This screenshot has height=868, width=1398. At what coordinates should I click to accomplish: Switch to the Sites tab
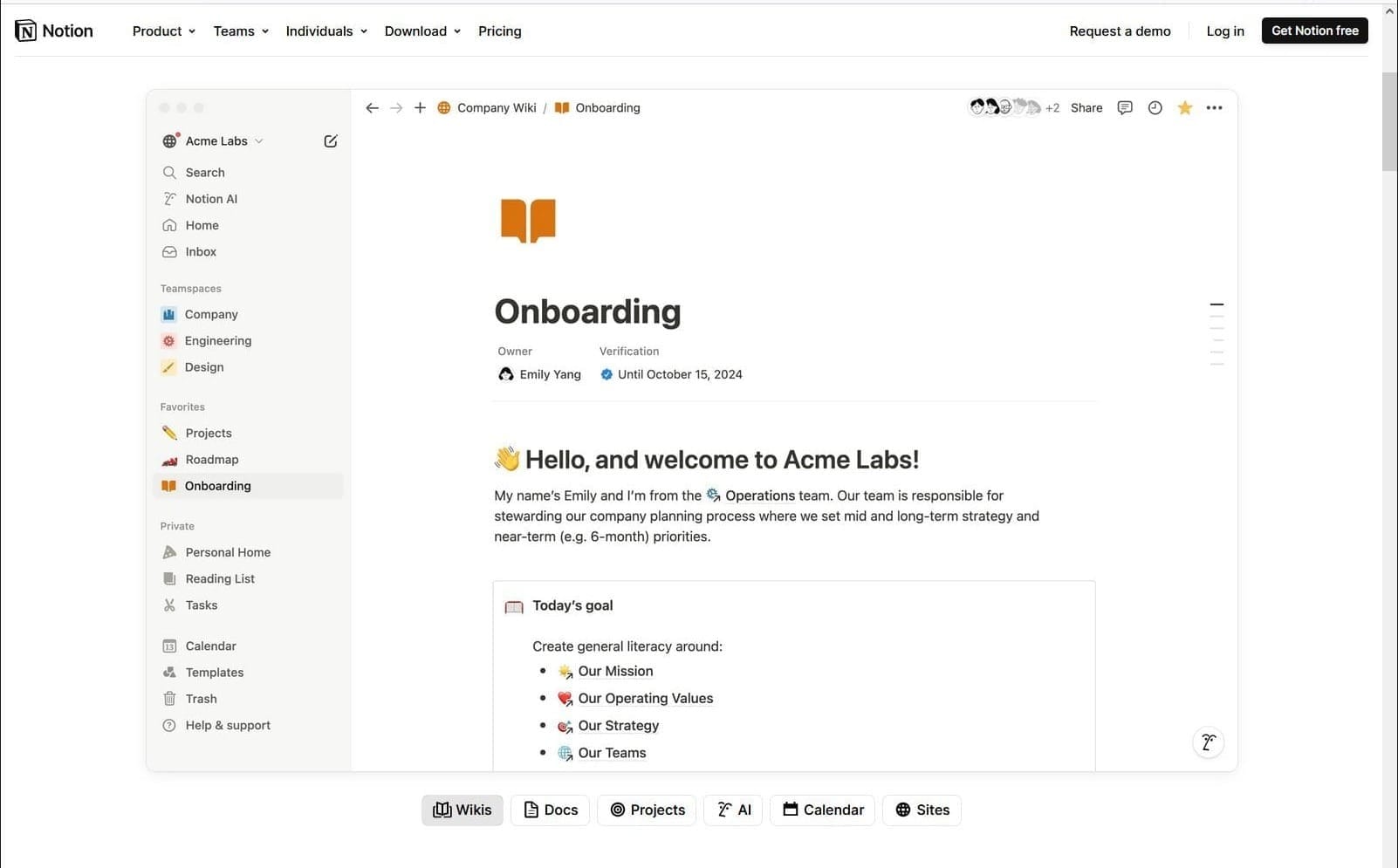[922, 810]
